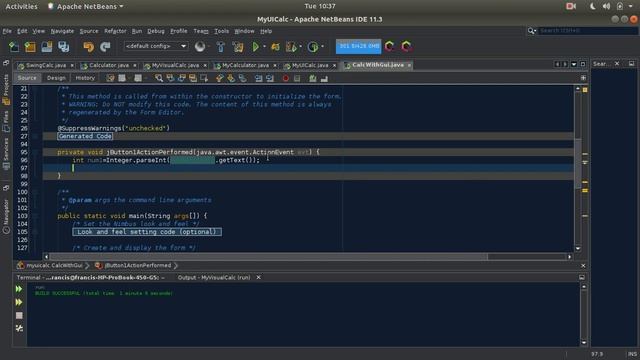Switch to MyVisualCalc.java tab
The height and width of the screenshot is (360, 640).
(x=175, y=65)
